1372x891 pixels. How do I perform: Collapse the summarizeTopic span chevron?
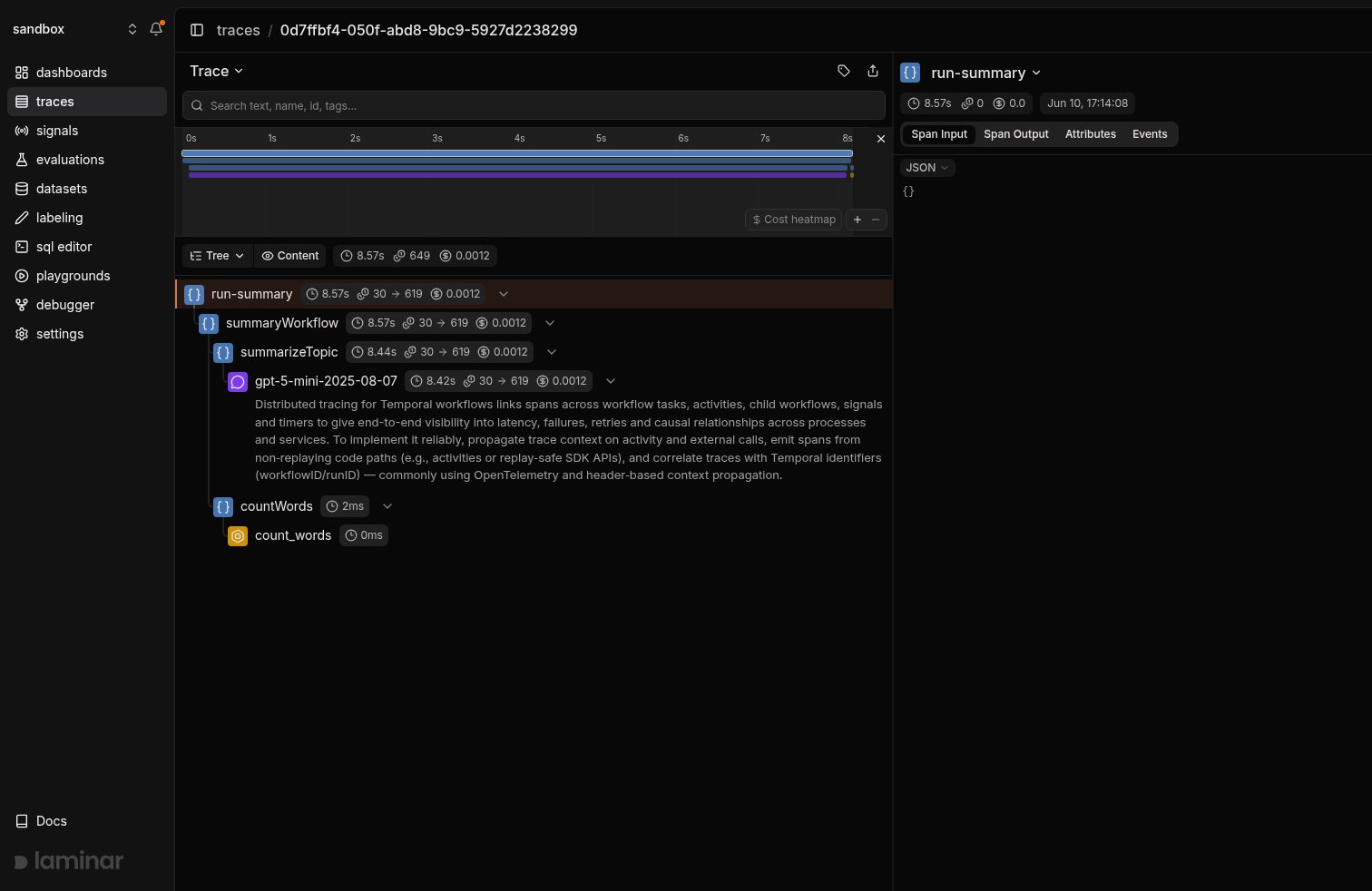552,352
